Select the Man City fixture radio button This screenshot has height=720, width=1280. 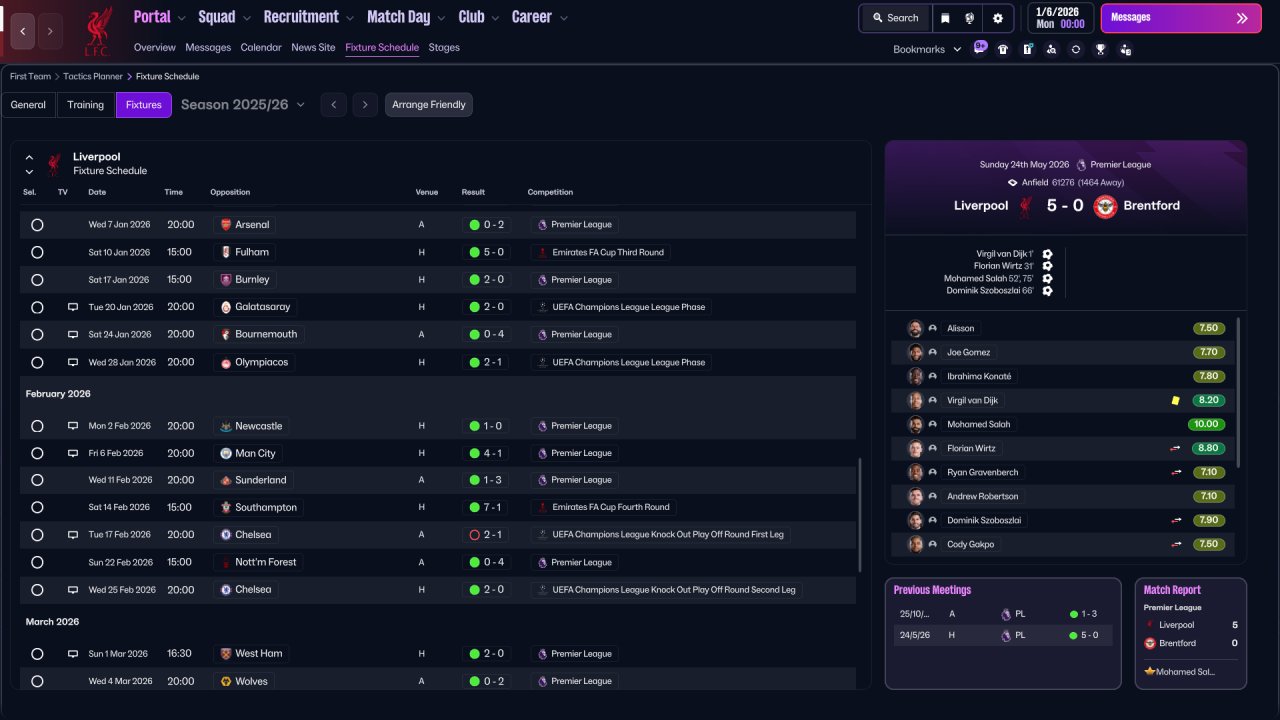tap(37, 453)
